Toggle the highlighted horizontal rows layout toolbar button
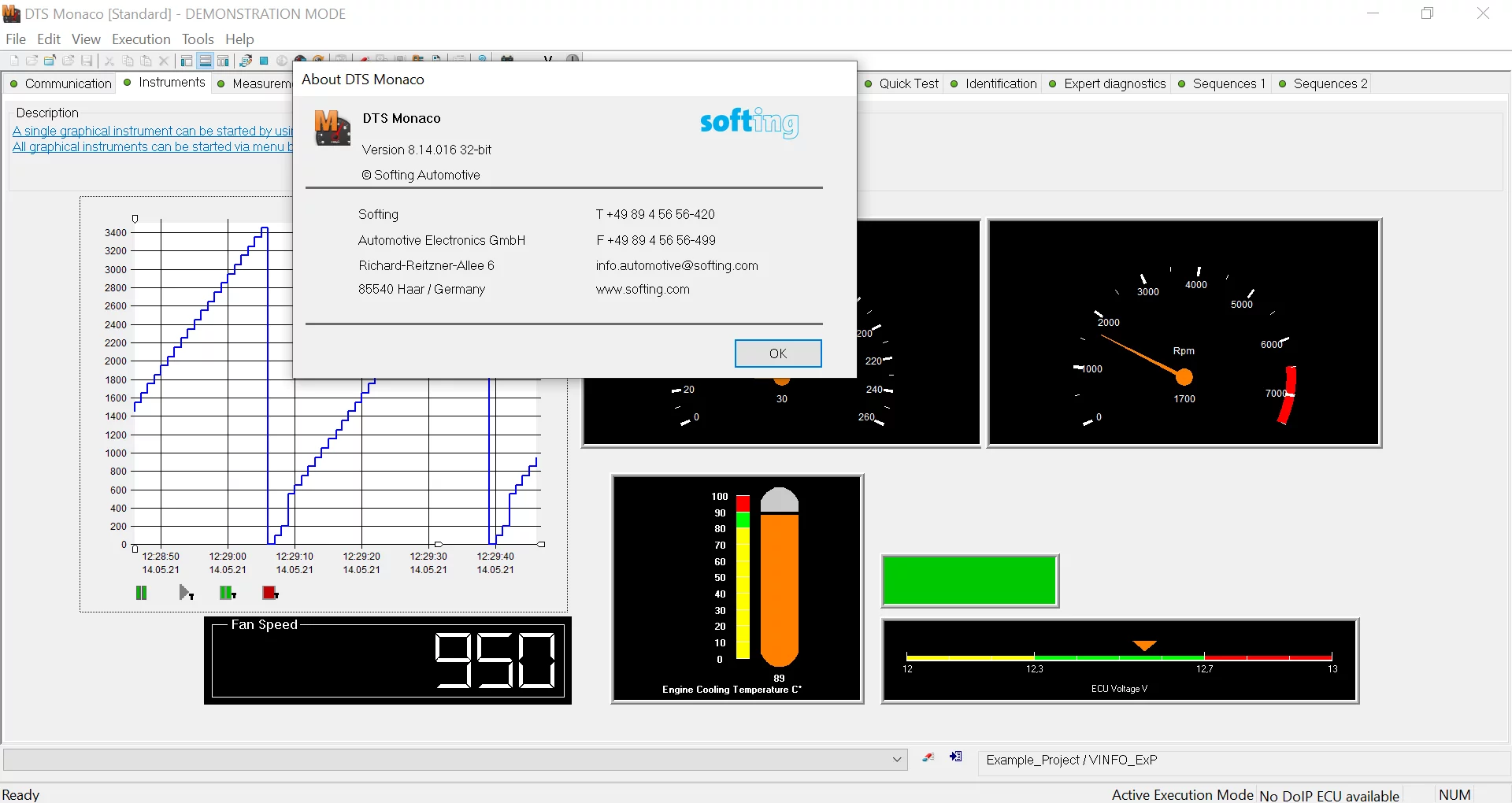Screen dimensions: 1512x803 tap(205, 61)
